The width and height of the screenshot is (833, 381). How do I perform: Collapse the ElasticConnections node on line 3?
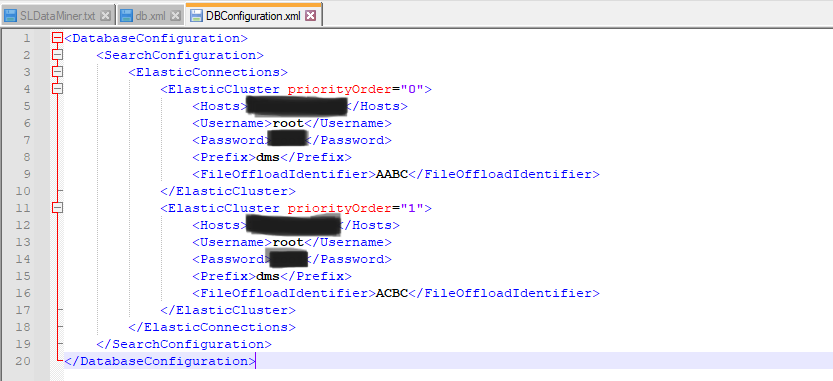[57, 72]
